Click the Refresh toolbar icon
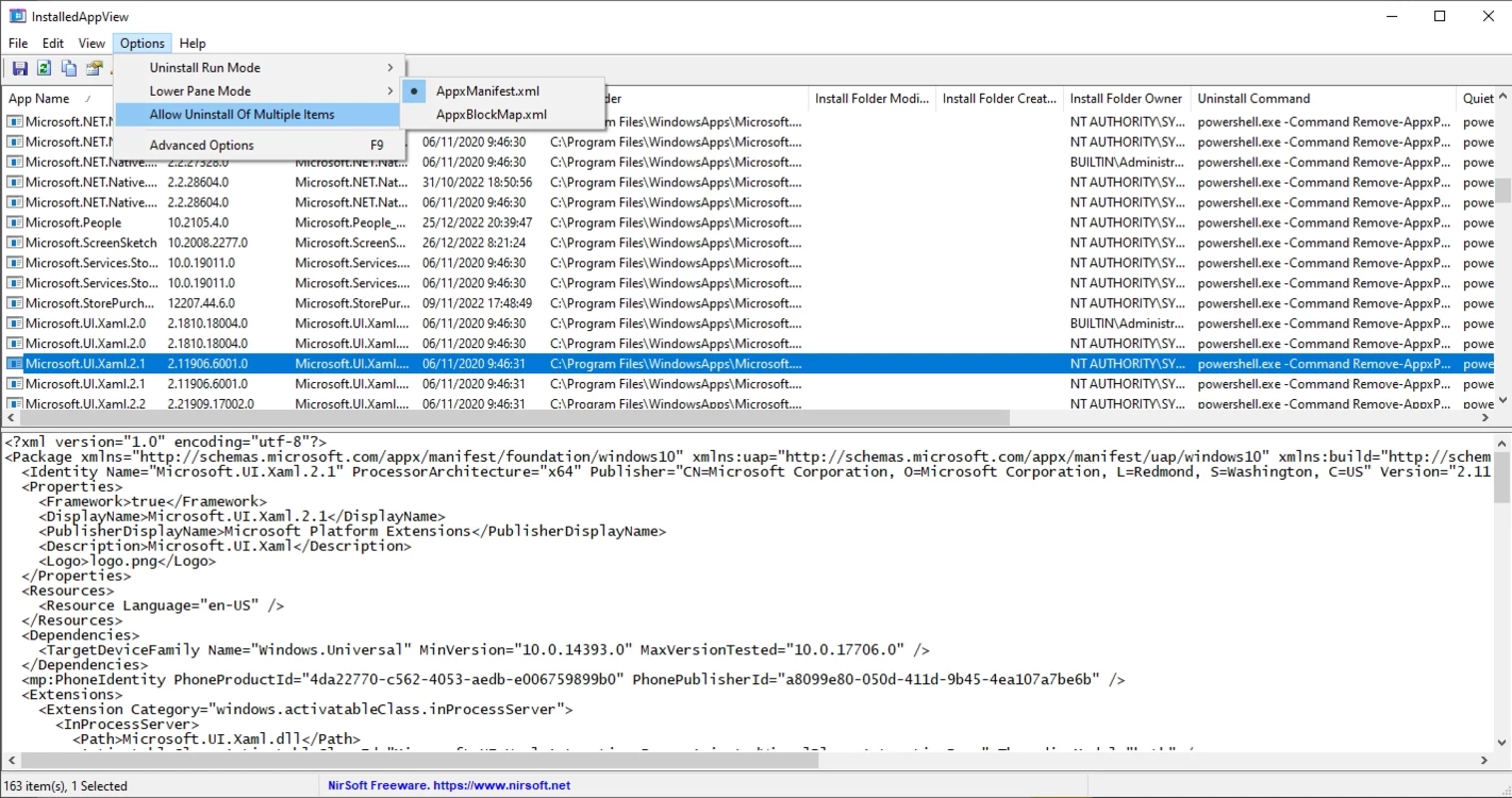The width and height of the screenshot is (1512, 798). click(44, 68)
